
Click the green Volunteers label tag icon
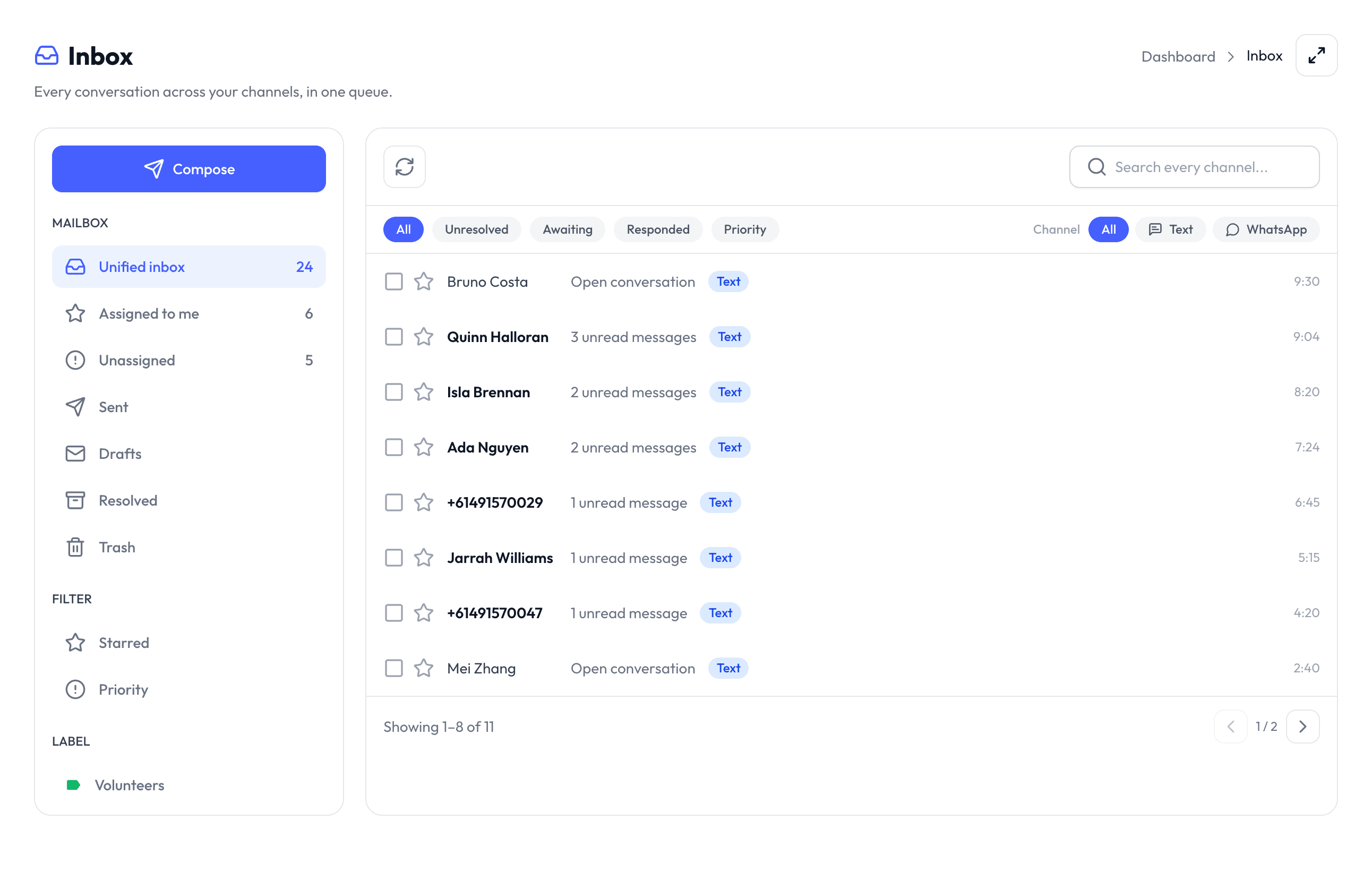click(x=73, y=785)
